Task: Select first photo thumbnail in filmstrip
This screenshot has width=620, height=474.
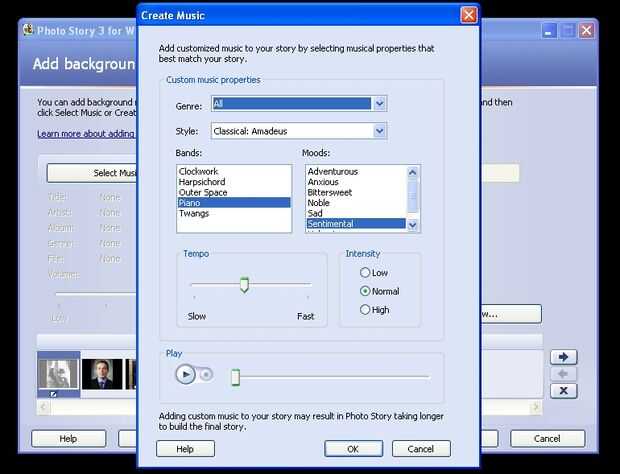Action: [x=59, y=374]
